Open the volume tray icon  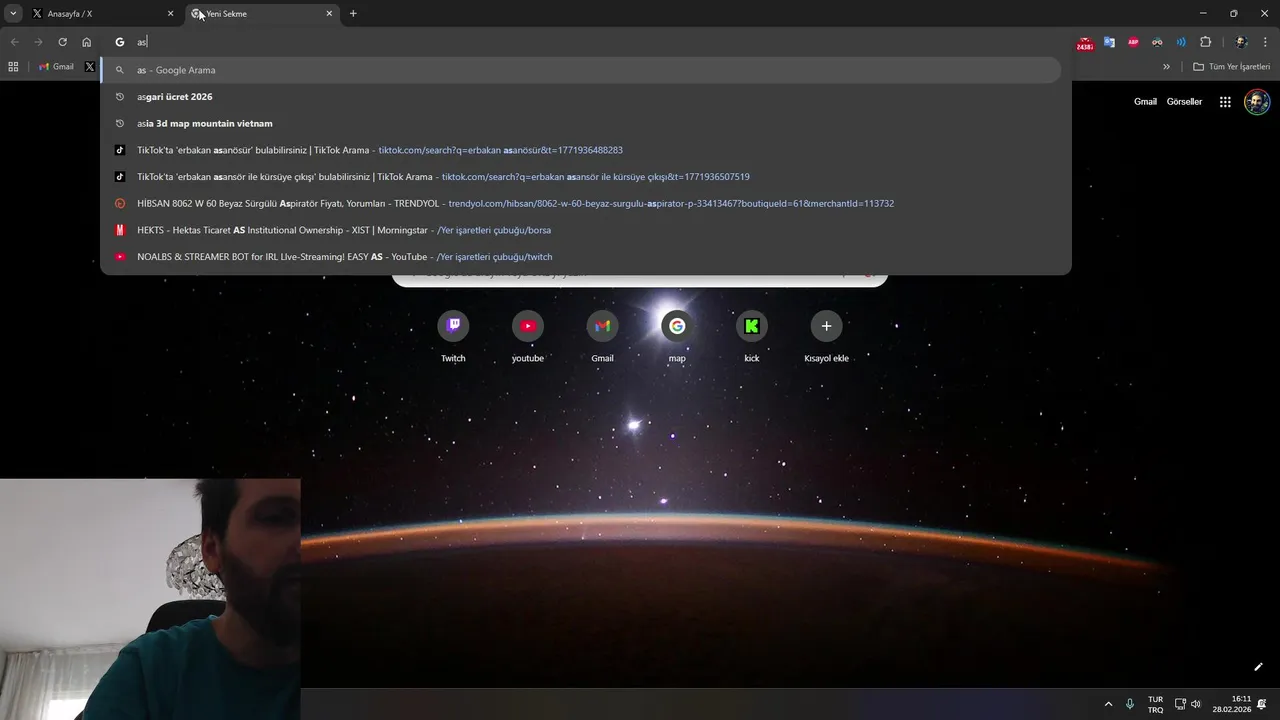click(1196, 704)
